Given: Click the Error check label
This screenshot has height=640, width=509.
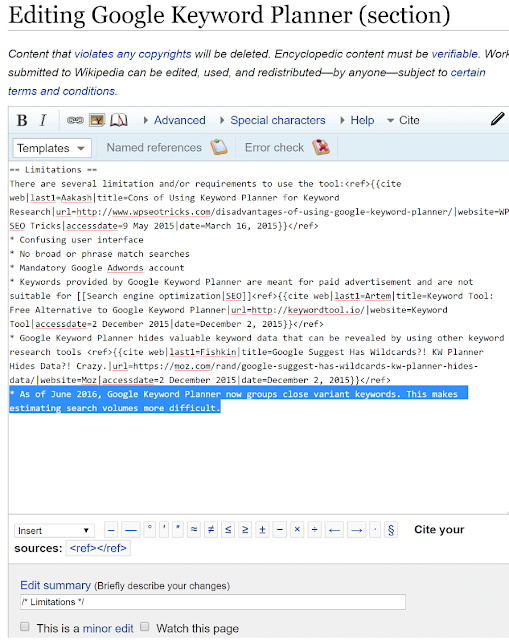Looking at the screenshot, I should (x=274, y=147).
